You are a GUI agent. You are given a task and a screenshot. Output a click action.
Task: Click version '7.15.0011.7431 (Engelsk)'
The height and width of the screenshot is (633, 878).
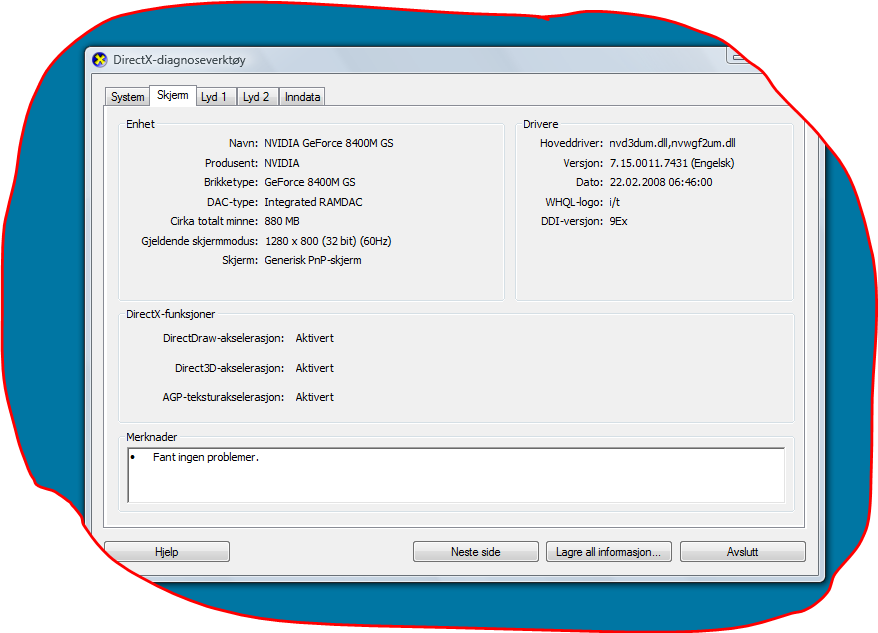[672, 163]
